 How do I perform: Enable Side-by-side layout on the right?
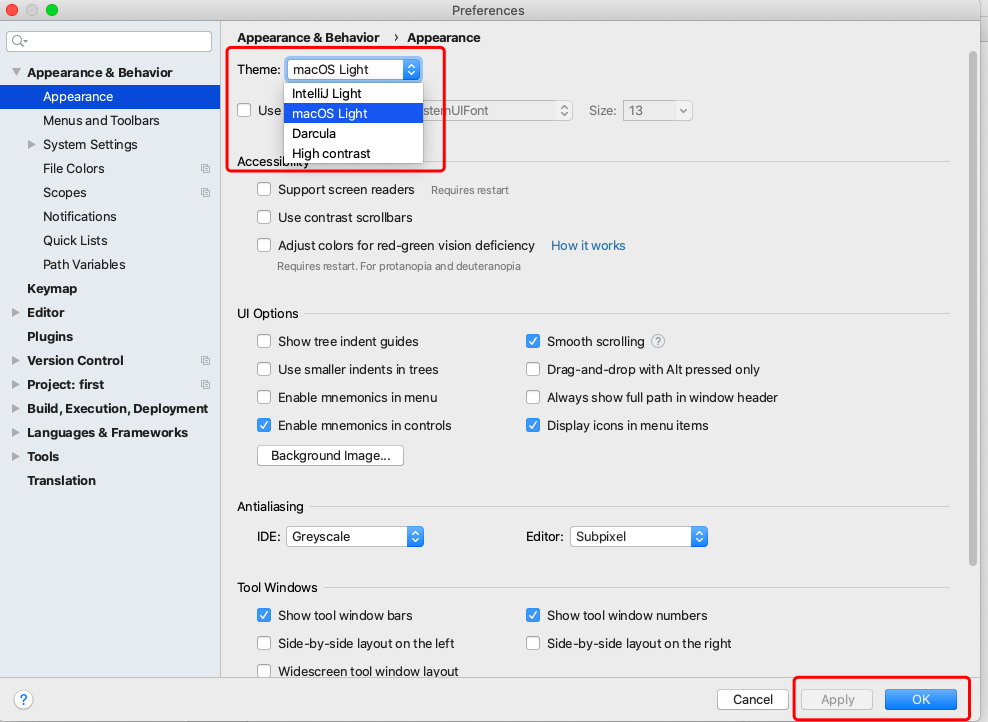pos(533,643)
